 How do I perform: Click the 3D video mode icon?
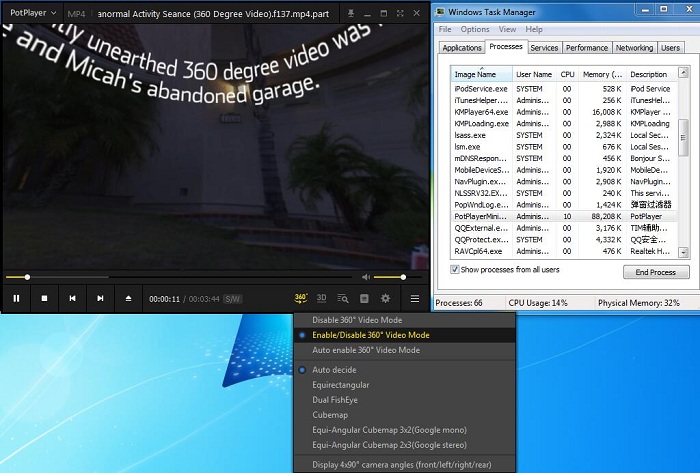(x=321, y=298)
